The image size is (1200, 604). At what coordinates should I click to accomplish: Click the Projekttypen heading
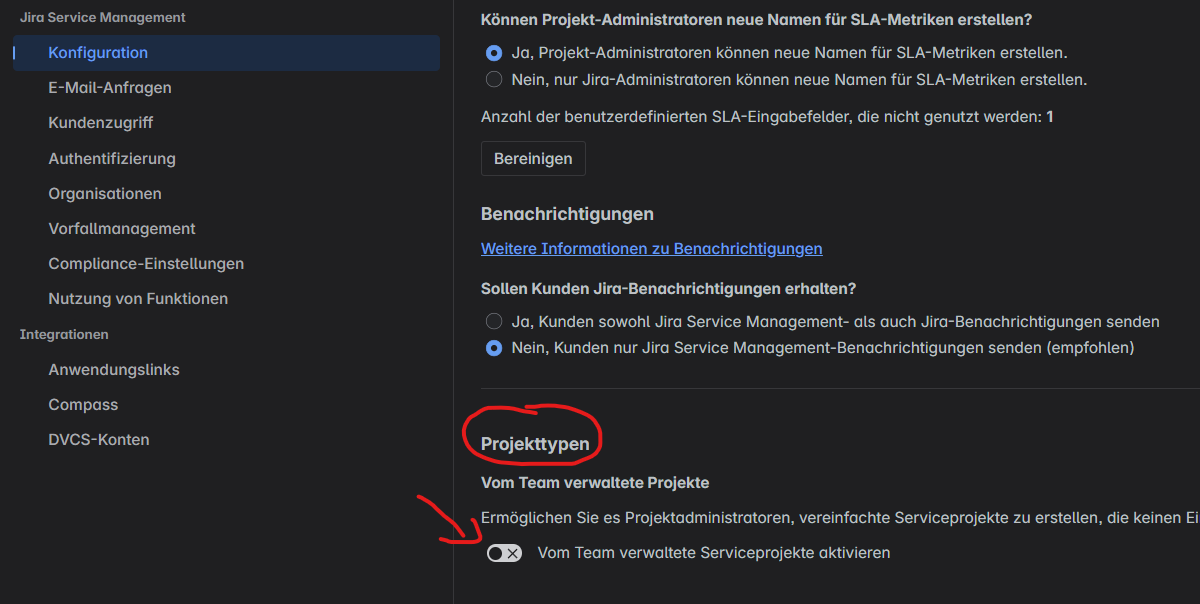[535, 443]
